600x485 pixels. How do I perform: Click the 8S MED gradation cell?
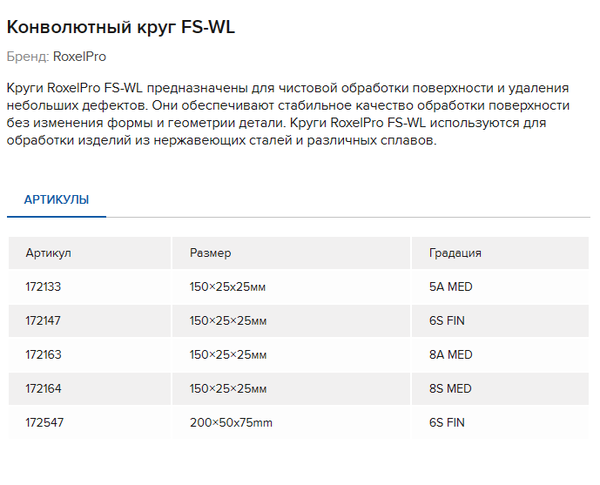(x=450, y=389)
